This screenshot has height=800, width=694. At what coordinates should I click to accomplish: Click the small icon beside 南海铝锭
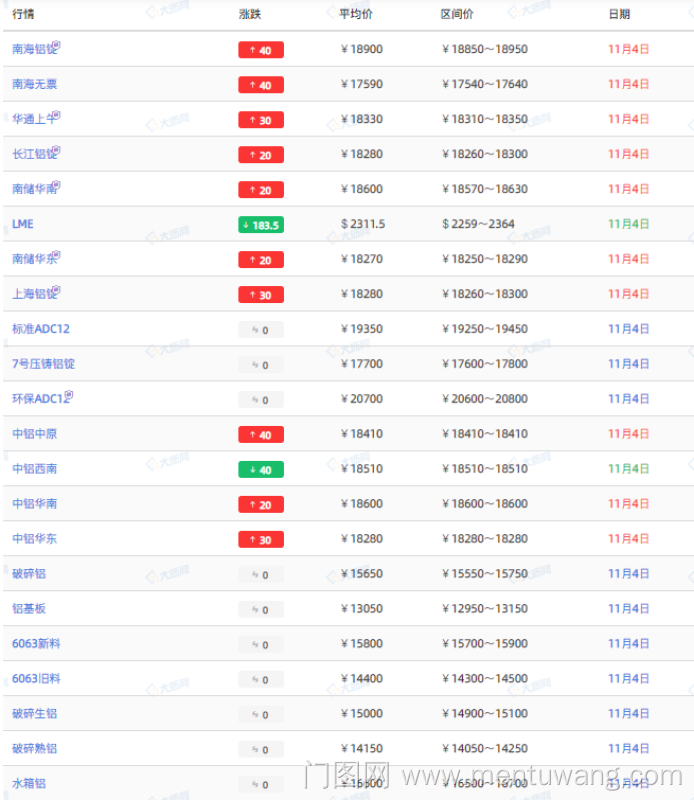pos(57,45)
